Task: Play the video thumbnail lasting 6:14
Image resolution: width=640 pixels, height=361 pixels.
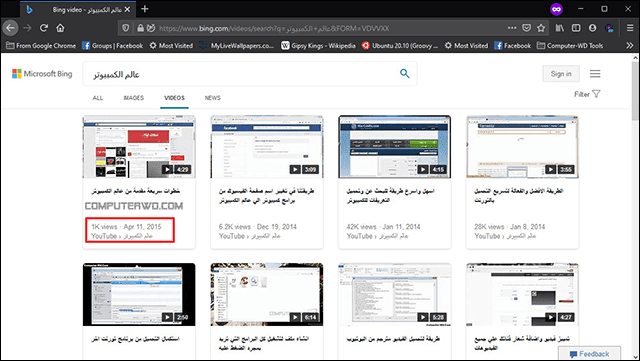Action: click(x=267, y=294)
